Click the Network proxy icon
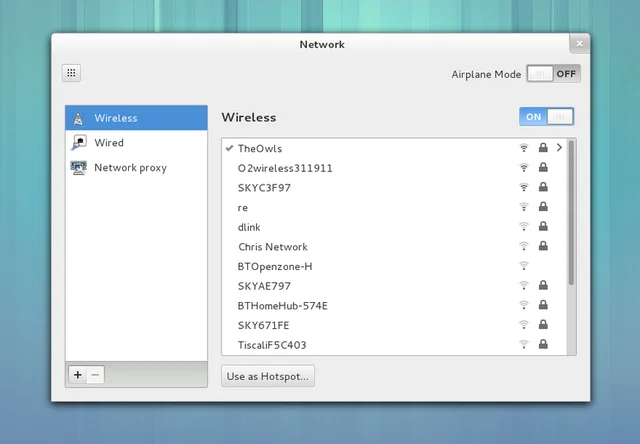This screenshot has width=640, height=444. [78, 168]
